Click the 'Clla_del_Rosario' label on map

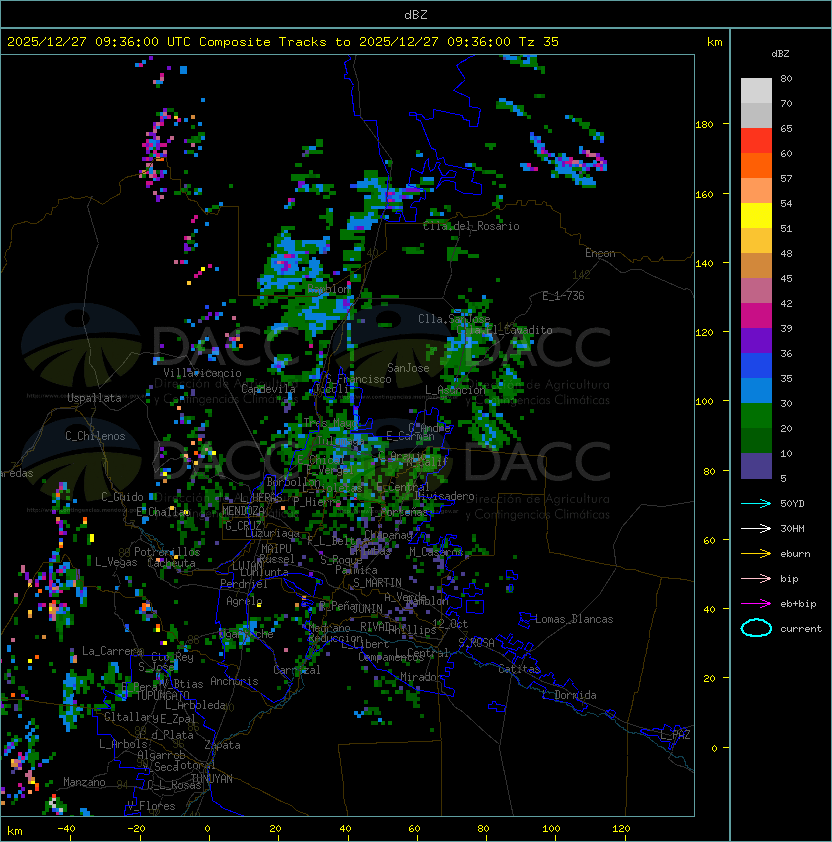click(471, 226)
